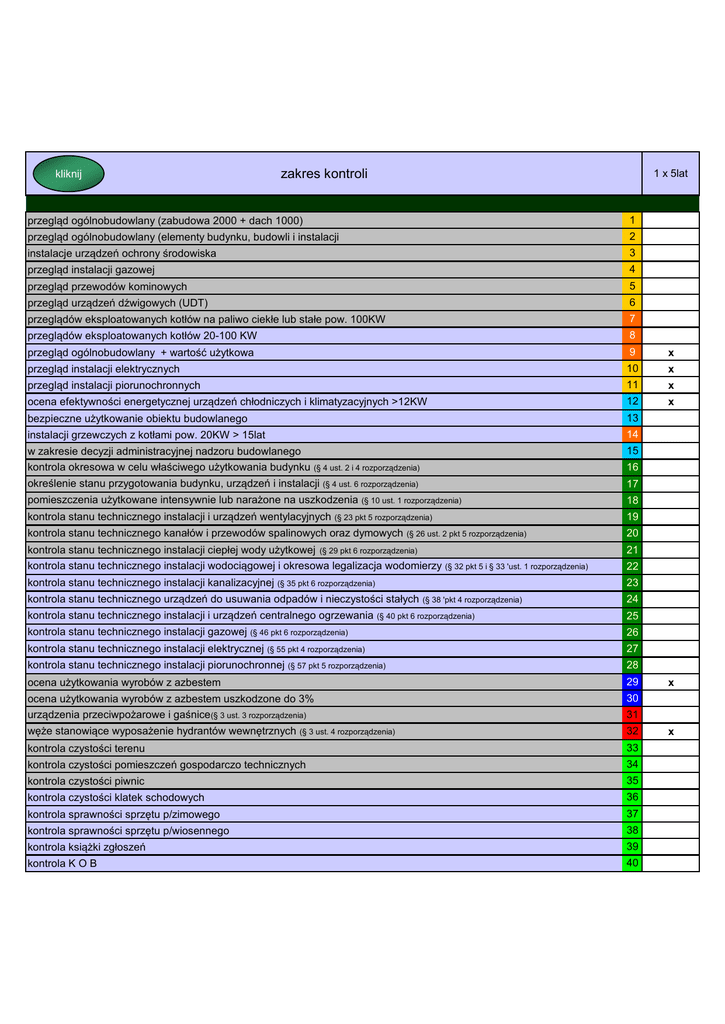
Task: Toggle the x mark for przegląd instalacji elektrycznych
Action: (x=670, y=369)
